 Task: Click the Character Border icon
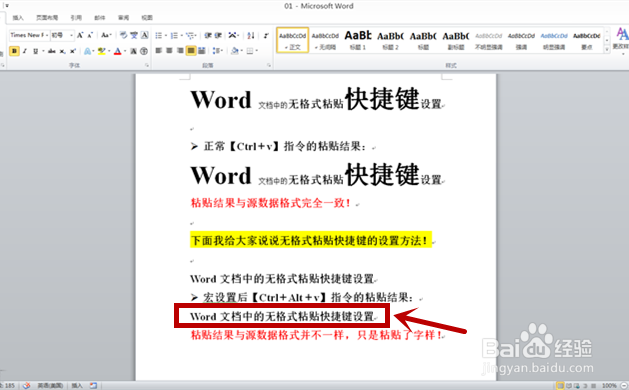coord(144,35)
